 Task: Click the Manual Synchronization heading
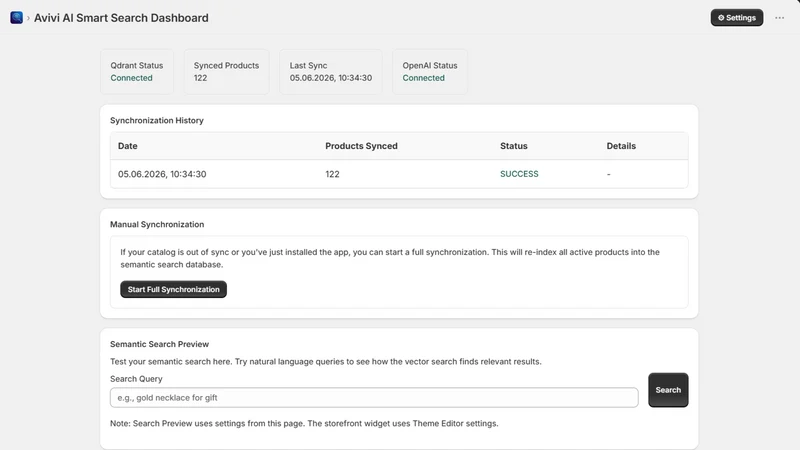click(x=157, y=224)
